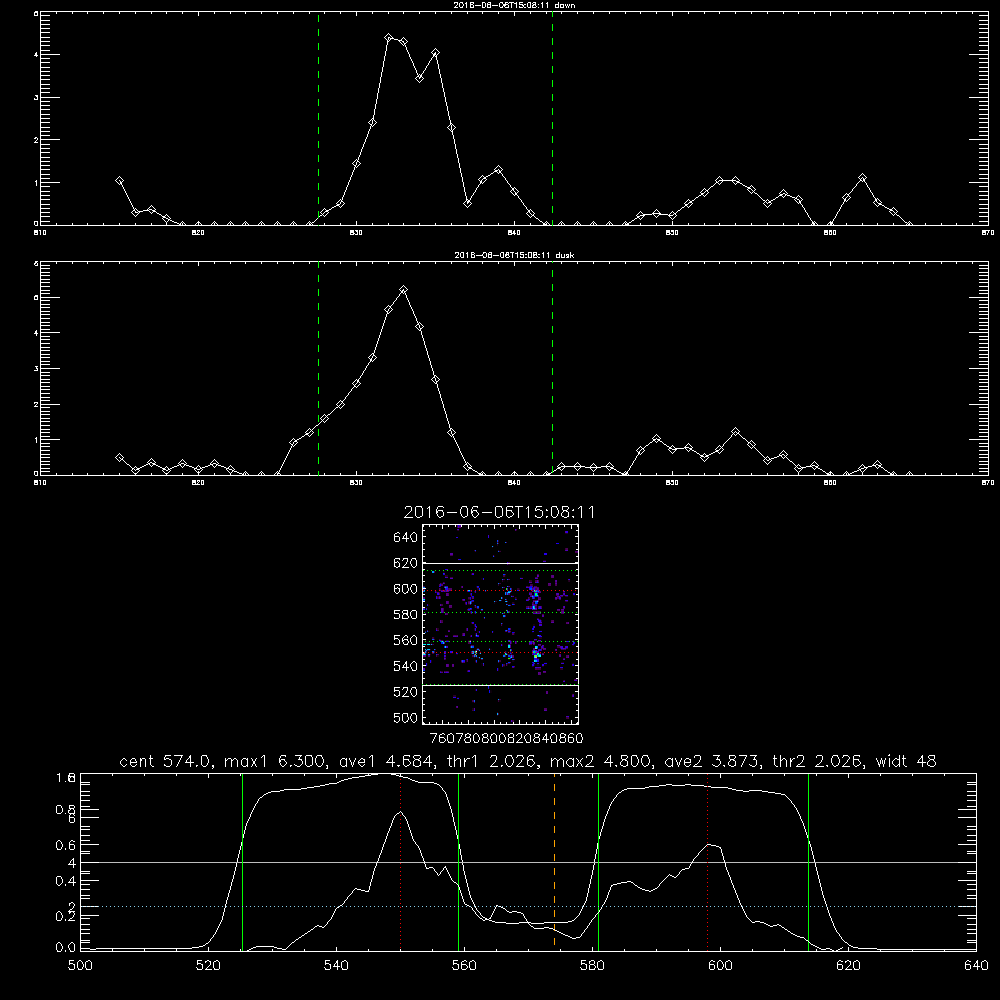Click the peak diamond data point in the dusk plot

403,290
